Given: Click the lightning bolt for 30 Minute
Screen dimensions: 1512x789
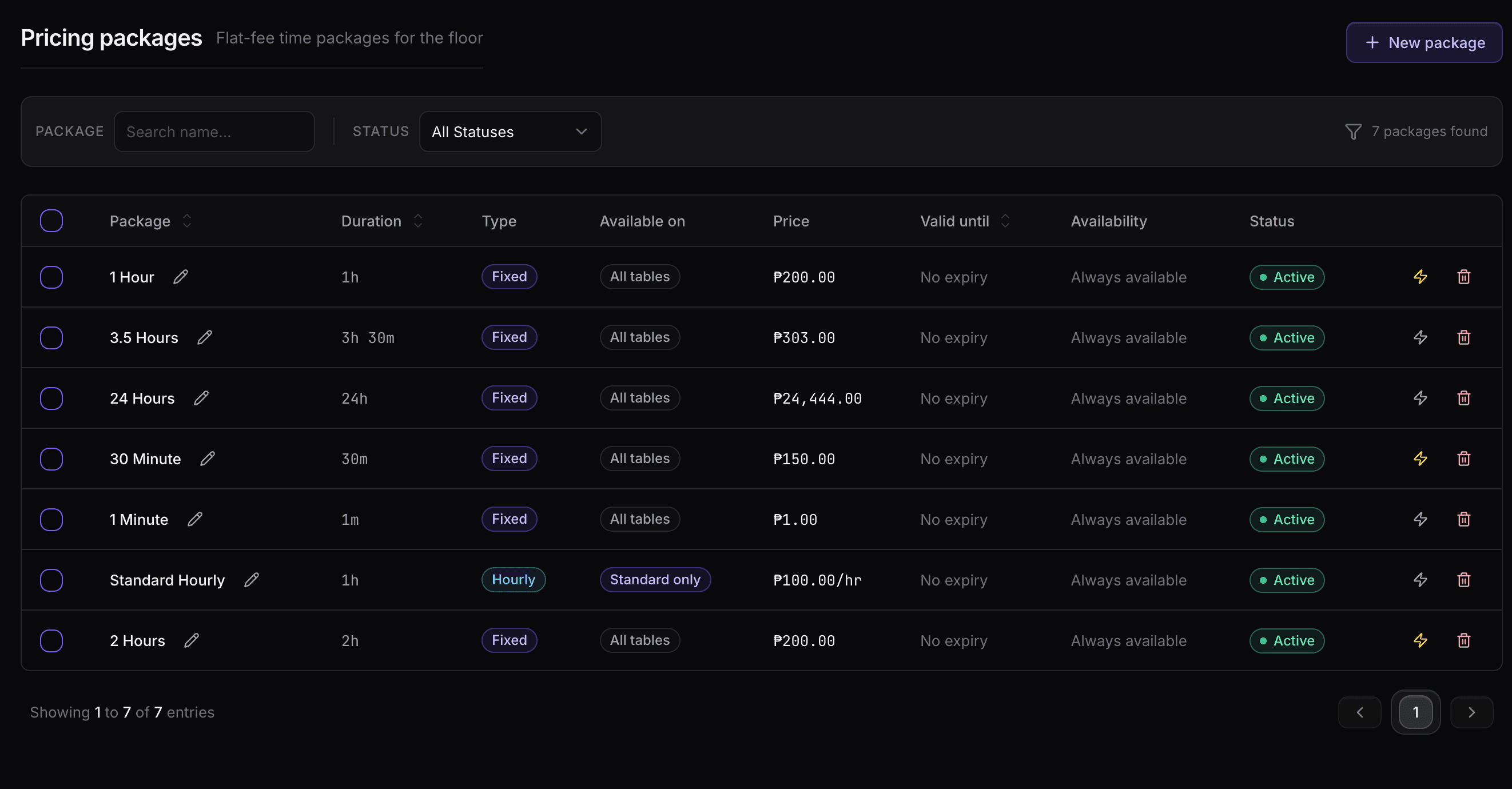Looking at the screenshot, I should pyautogui.click(x=1421, y=459).
